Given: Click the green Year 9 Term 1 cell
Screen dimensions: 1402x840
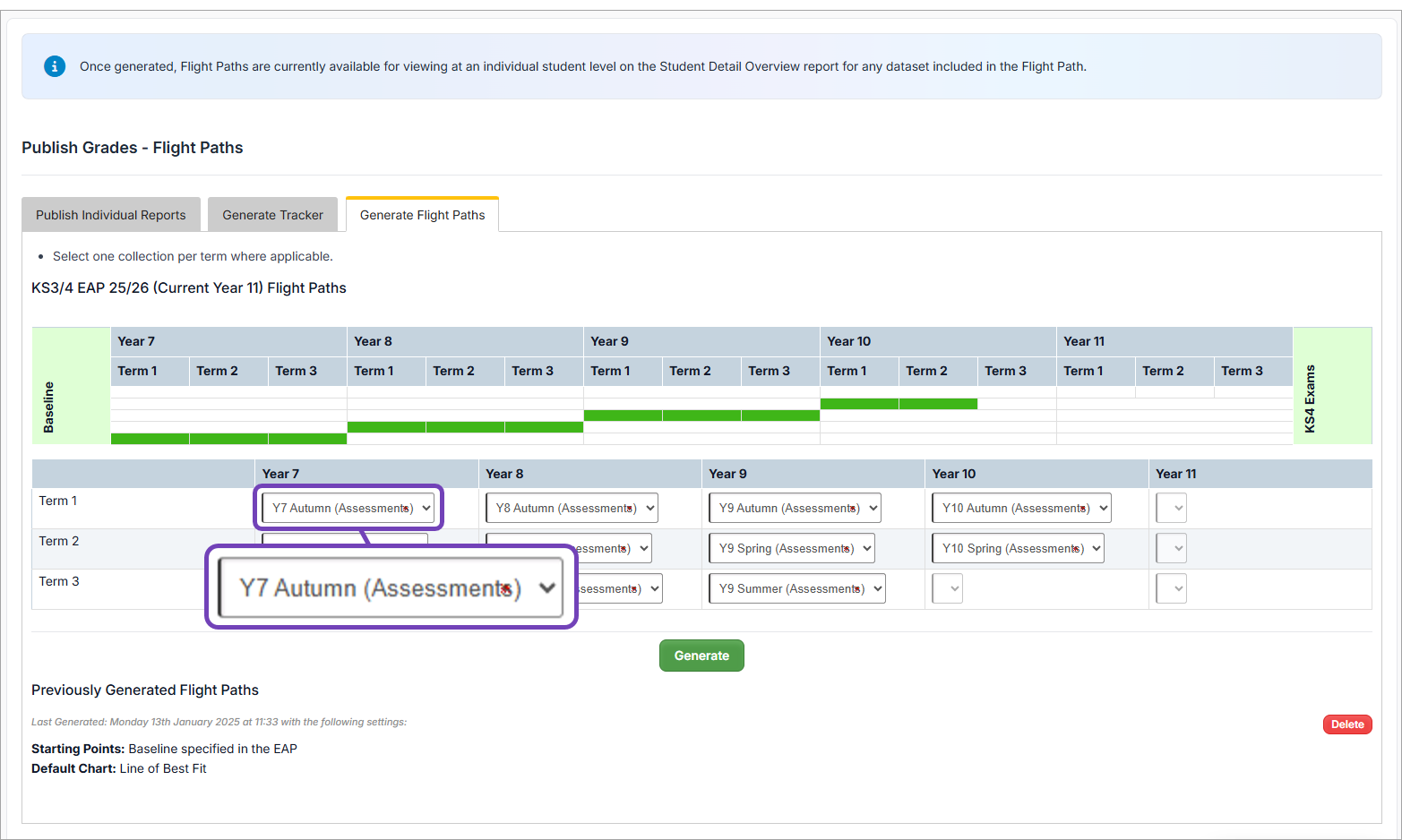Looking at the screenshot, I should point(623,415).
